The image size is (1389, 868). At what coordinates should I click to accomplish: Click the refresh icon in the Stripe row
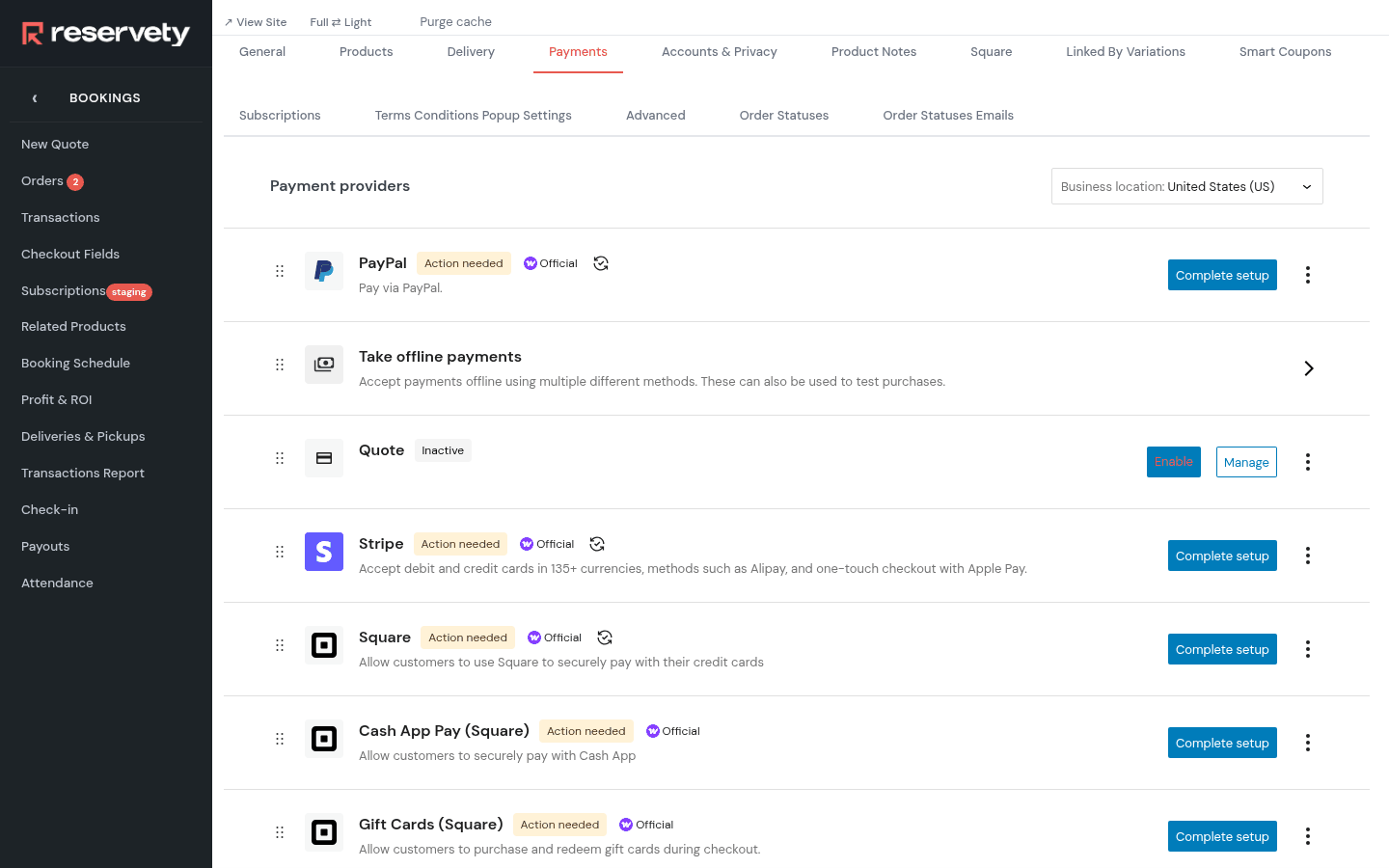point(597,544)
